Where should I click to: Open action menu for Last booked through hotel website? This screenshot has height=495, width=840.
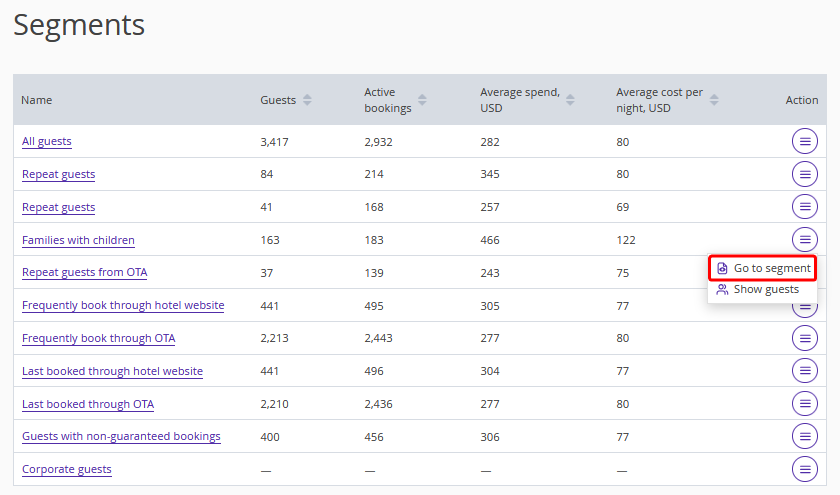tap(804, 371)
